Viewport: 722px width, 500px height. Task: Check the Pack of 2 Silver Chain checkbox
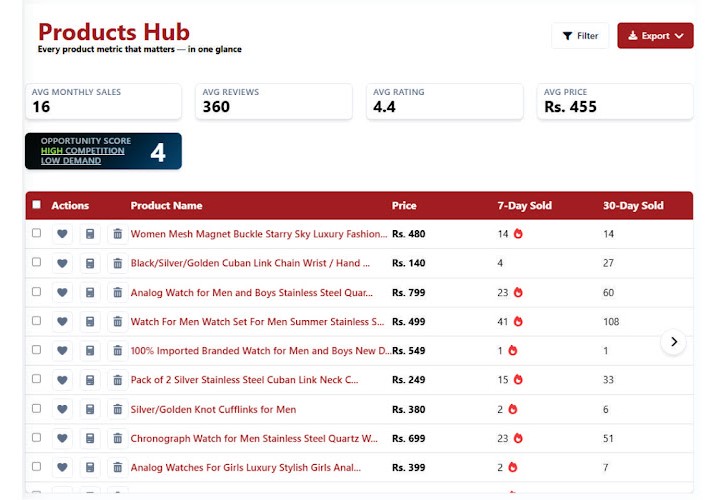click(36, 378)
